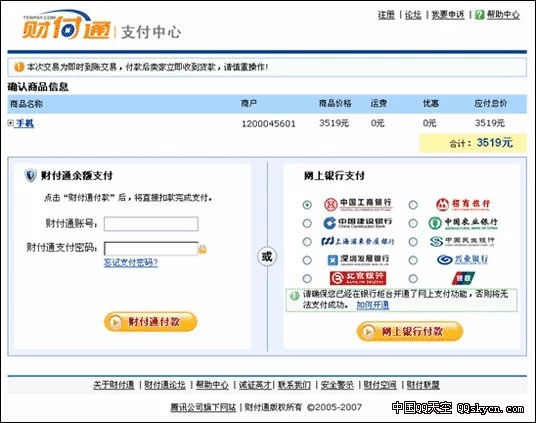Open the 帮助中心 link at top
This screenshot has height=423, width=536.
pyautogui.click(x=503, y=15)
